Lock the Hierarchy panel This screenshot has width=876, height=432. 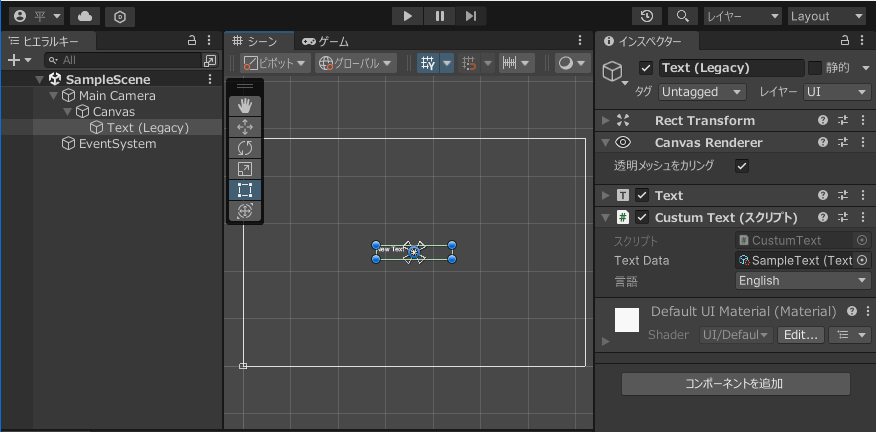(191, 40)
